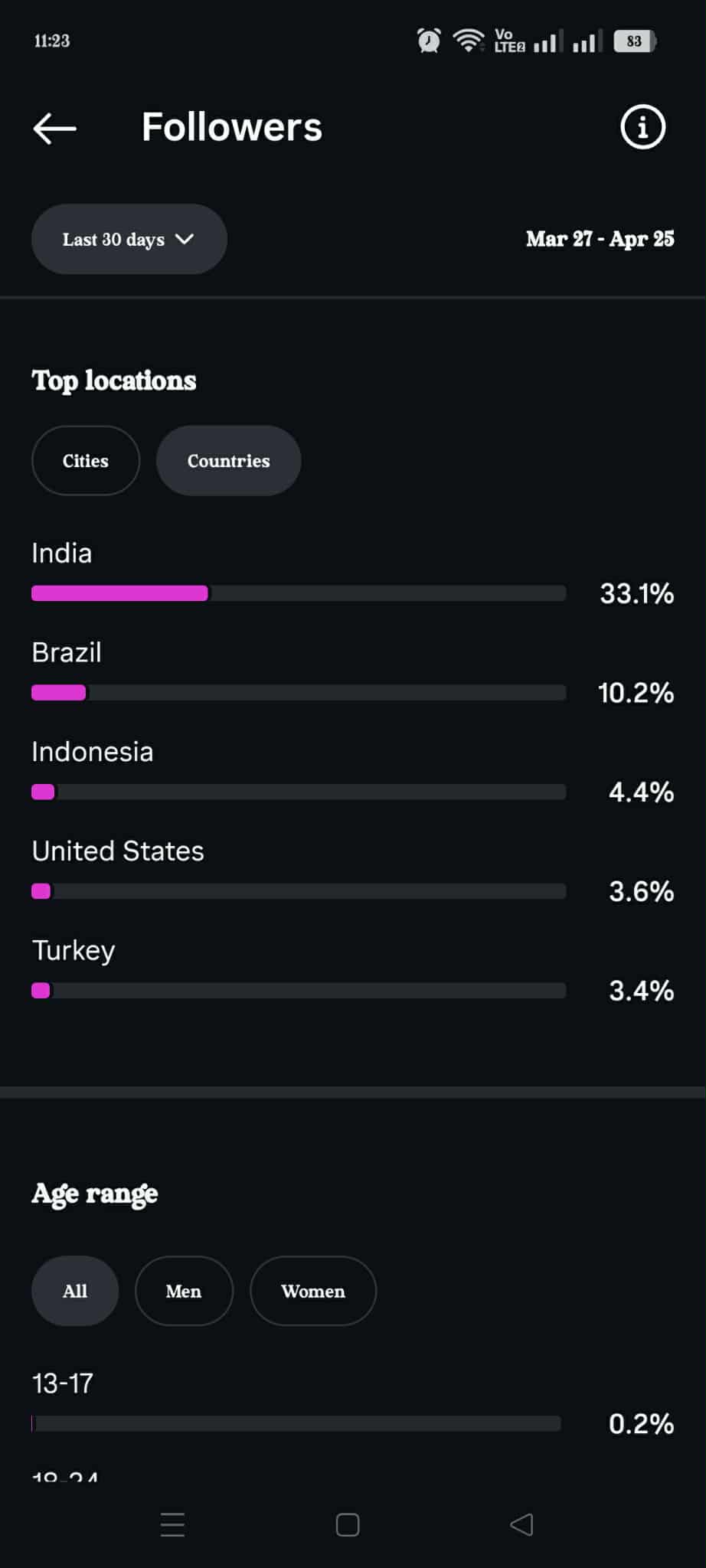
Task: Tap the alarm clock status icon
Action: click(x=429, y=41)
